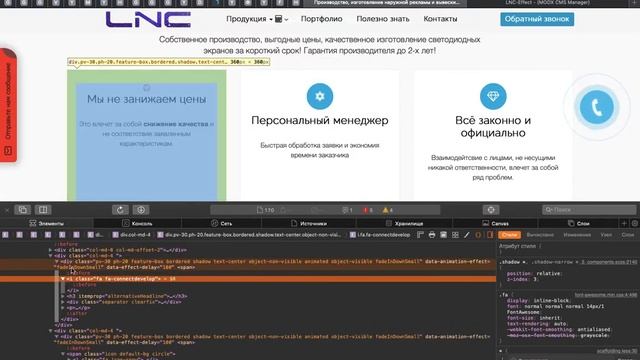Open the Вычисленно sidebar tab
This screenshot has width=640, height=360.
pyautogui.click(x=540, y=235)
